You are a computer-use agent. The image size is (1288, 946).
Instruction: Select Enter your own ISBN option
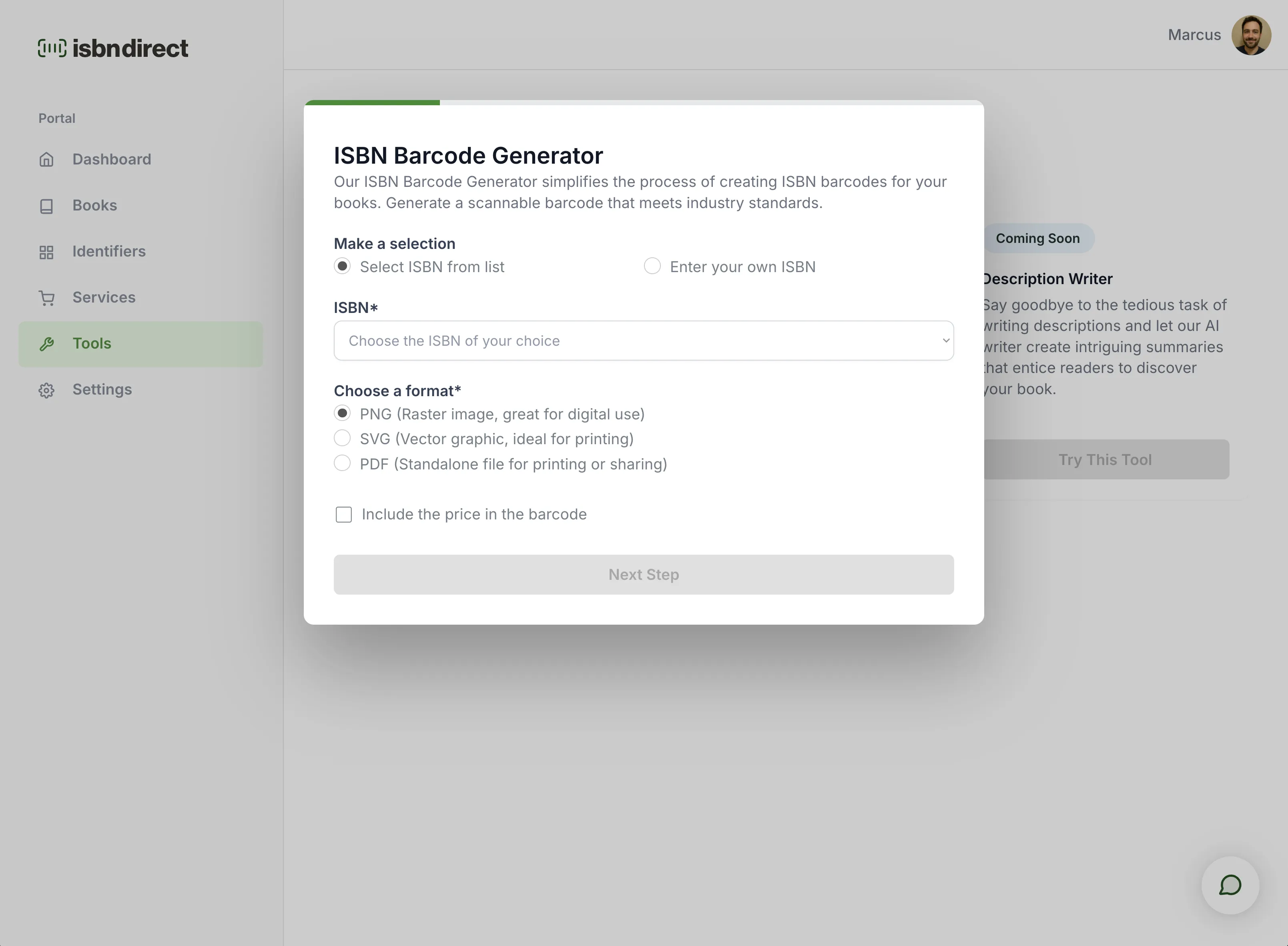(x=652, y=266)
